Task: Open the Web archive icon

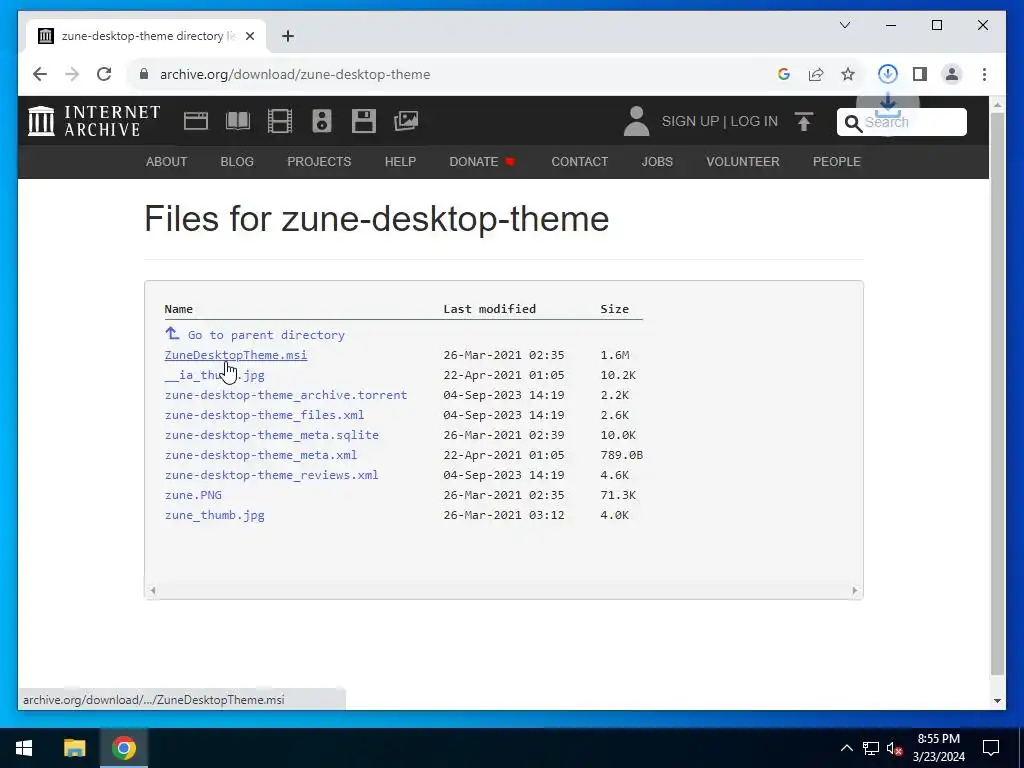Action: 196,121
